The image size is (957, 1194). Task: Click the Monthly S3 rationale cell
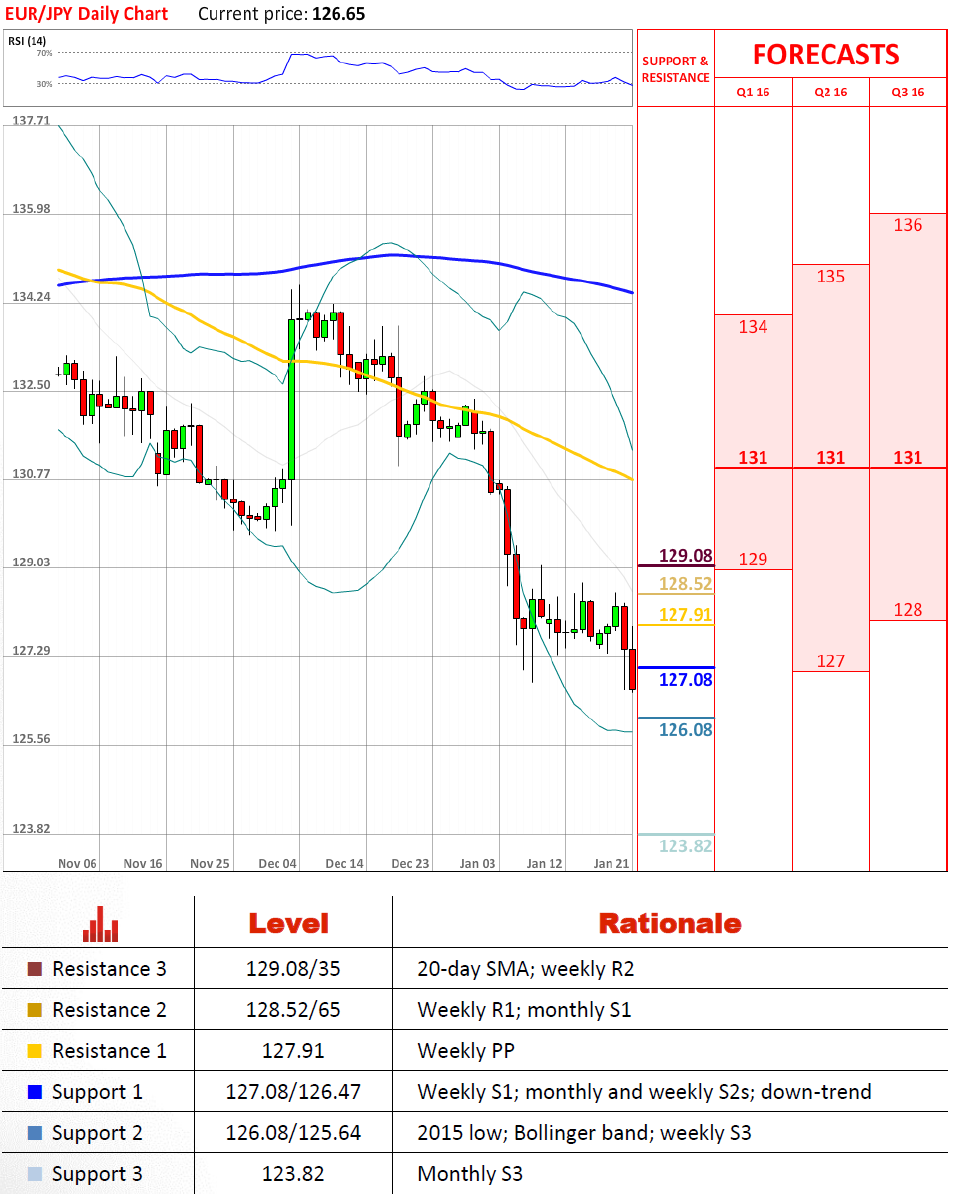(x=470, y=1174)
